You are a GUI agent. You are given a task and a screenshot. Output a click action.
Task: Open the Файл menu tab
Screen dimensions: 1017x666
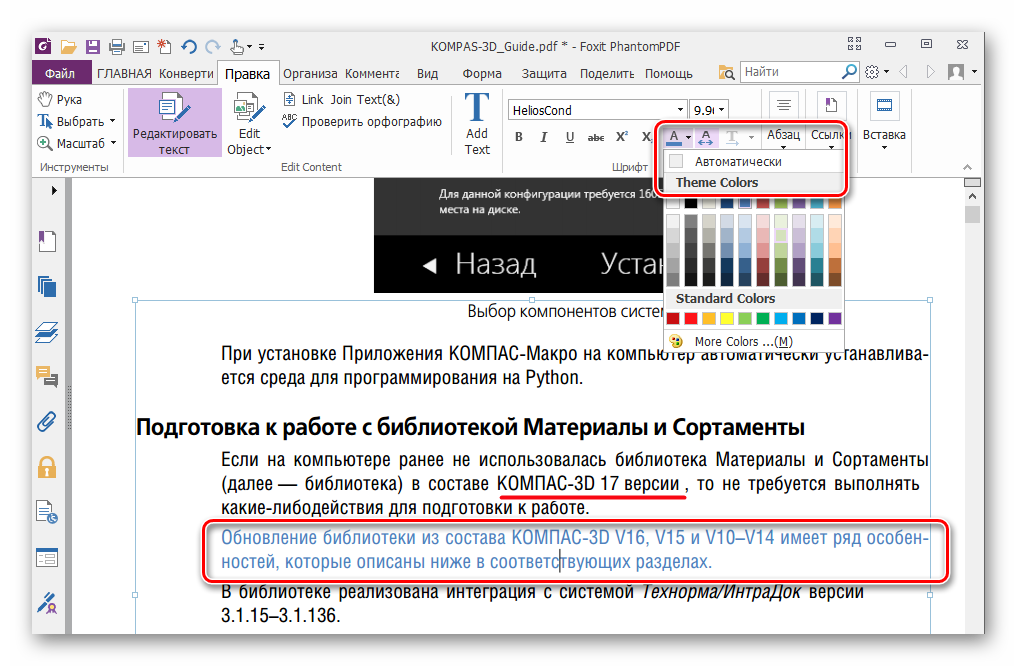click(59, 73)
